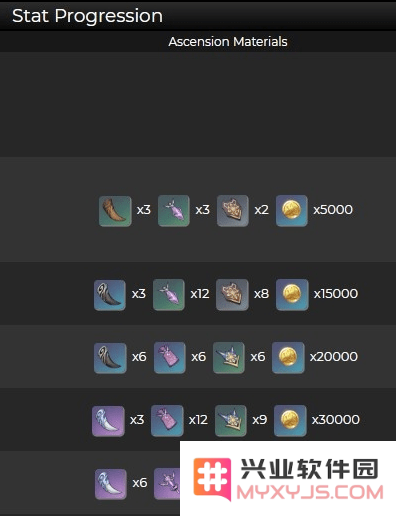Click the Mora coin next to x5000

click(x=292, y=211)
